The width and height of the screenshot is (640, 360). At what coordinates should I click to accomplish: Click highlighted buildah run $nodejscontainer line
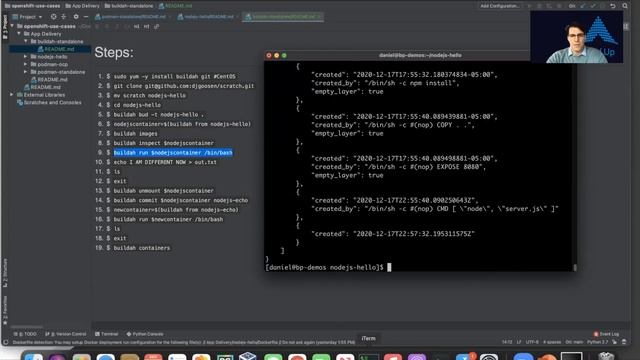tap(173, 153)
